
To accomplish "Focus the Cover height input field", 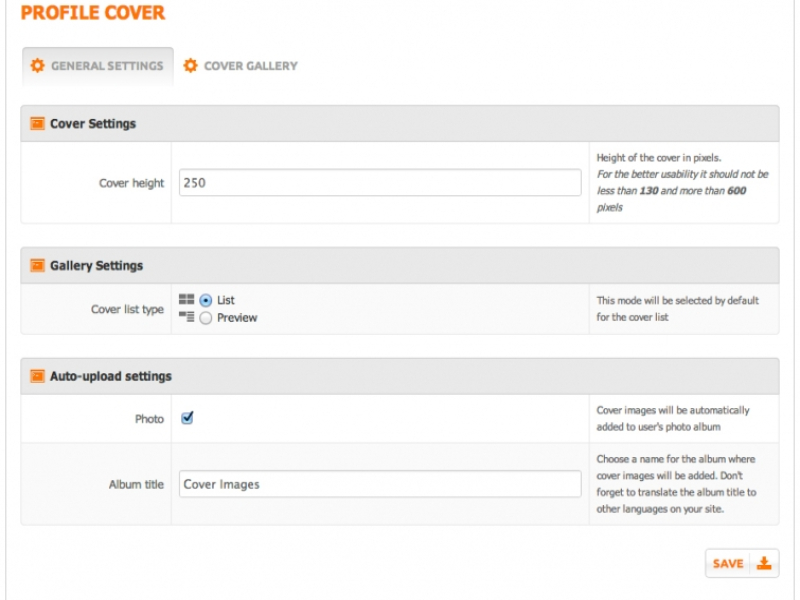I will point(380,183).
